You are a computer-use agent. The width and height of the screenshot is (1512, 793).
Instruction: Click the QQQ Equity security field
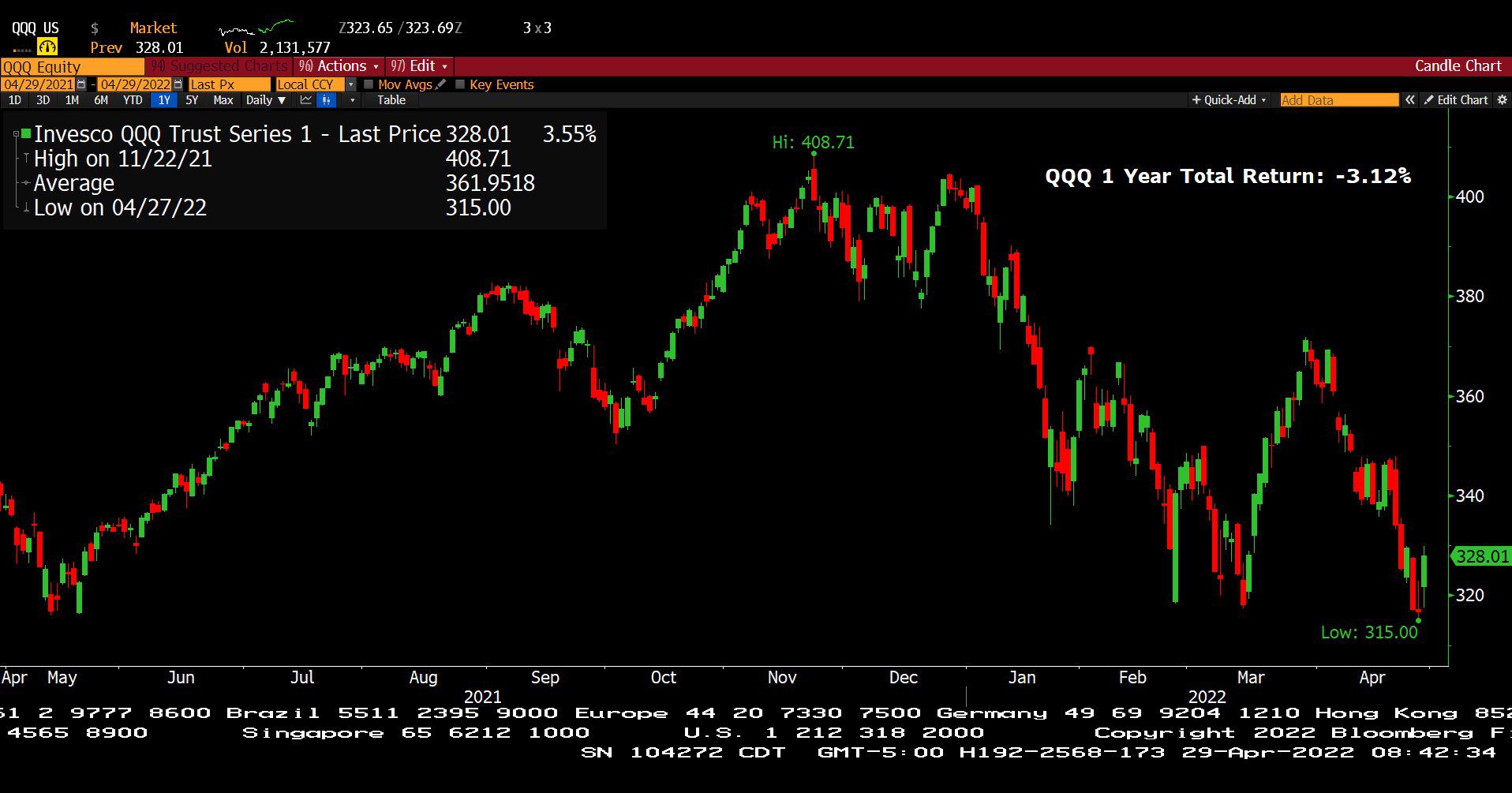pos(72,67)
